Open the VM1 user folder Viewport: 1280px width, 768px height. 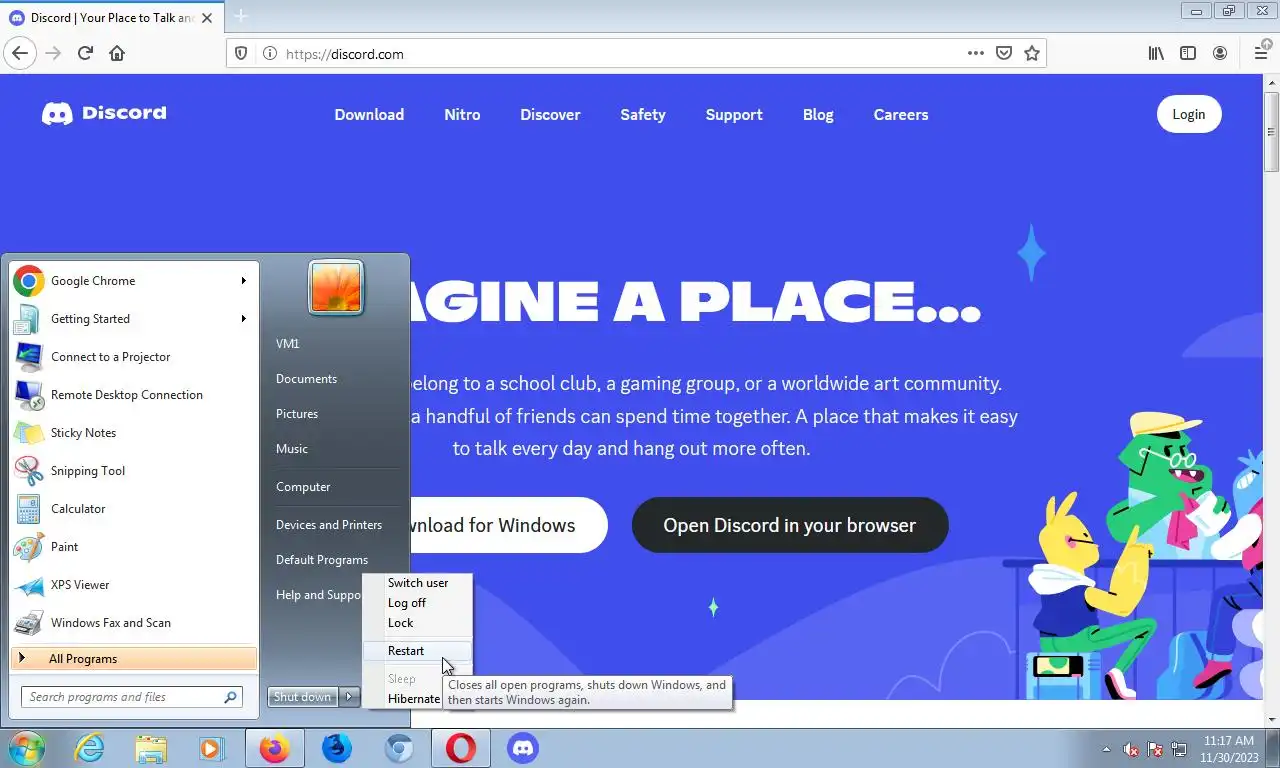[288, 344]
